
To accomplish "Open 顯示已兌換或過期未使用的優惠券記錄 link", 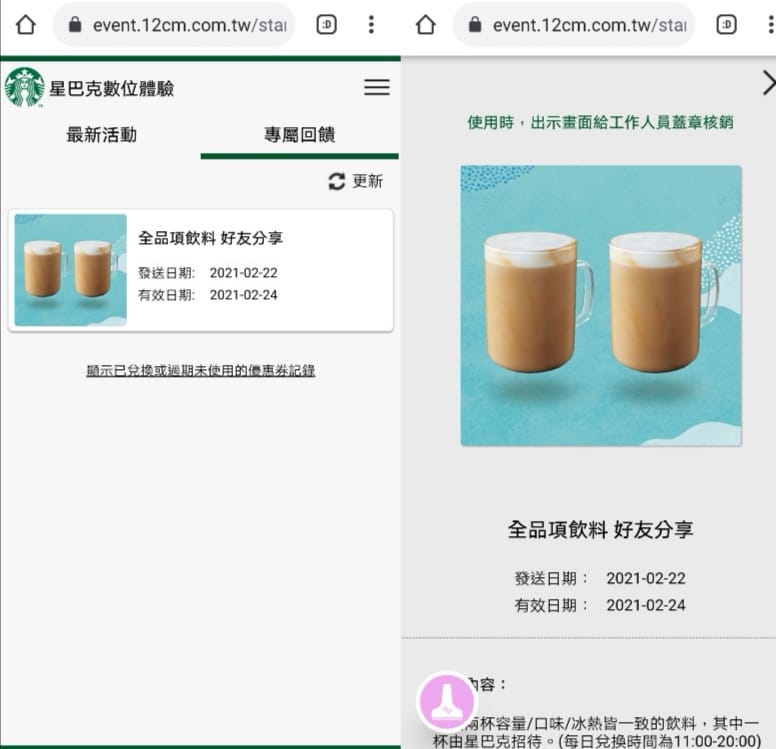I will (x=201, y=371).
